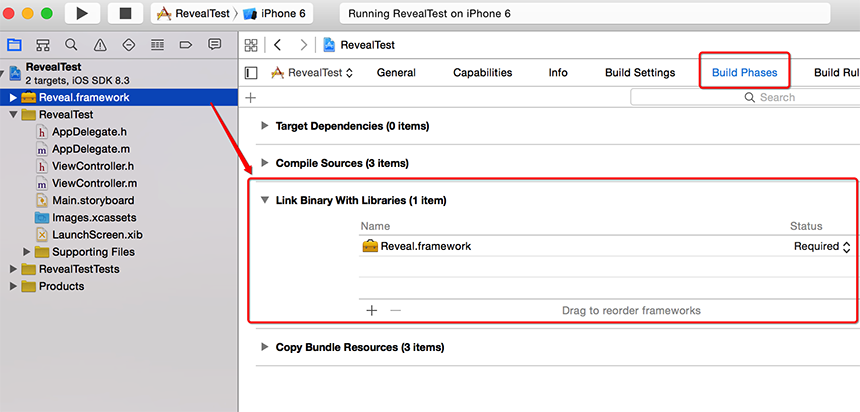Open the Report navigator speech-bubble icon
Viewport: 860px width, 412px height.
214,44
